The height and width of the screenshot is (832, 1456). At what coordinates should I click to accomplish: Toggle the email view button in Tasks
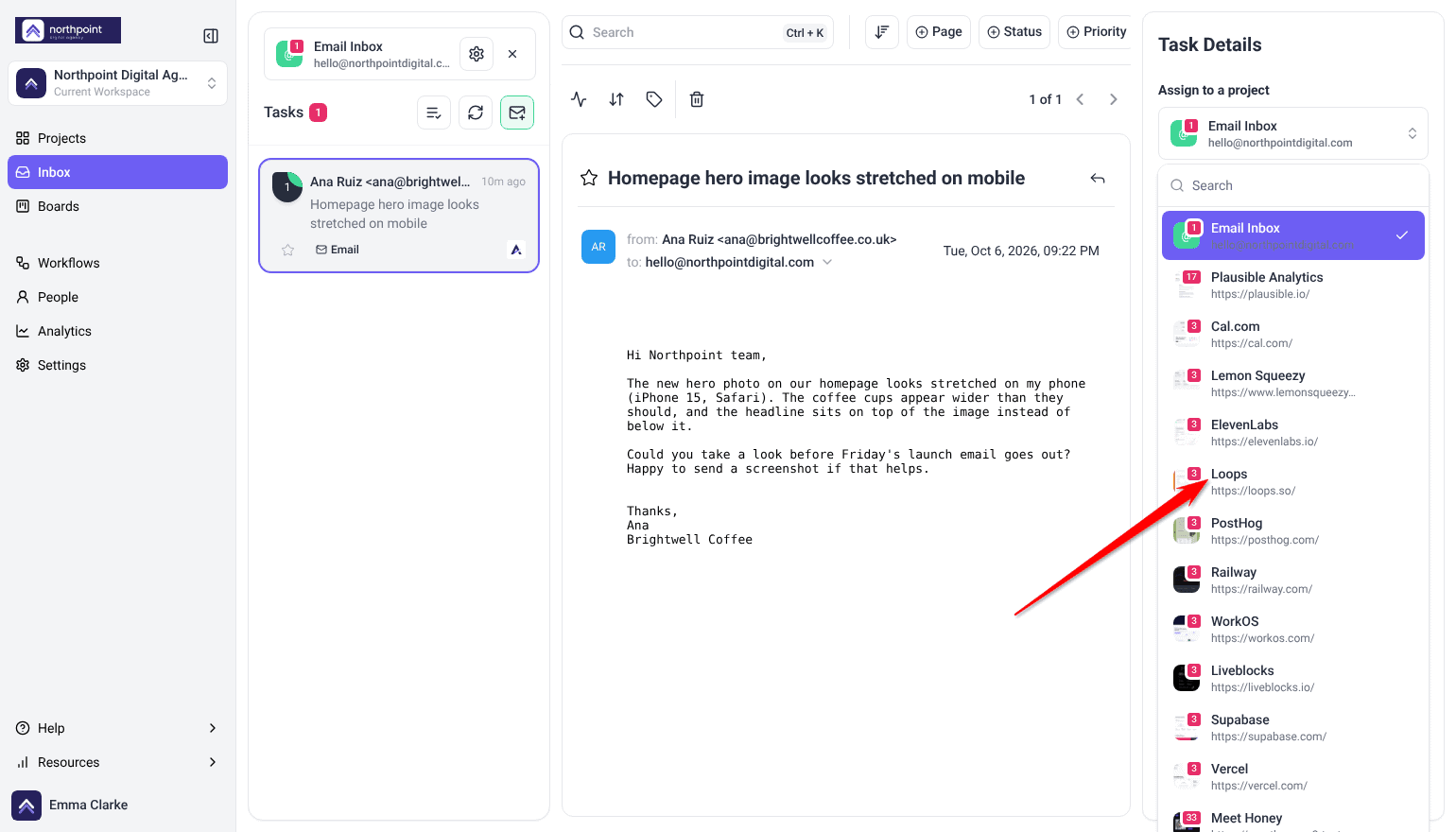point(517,113)
